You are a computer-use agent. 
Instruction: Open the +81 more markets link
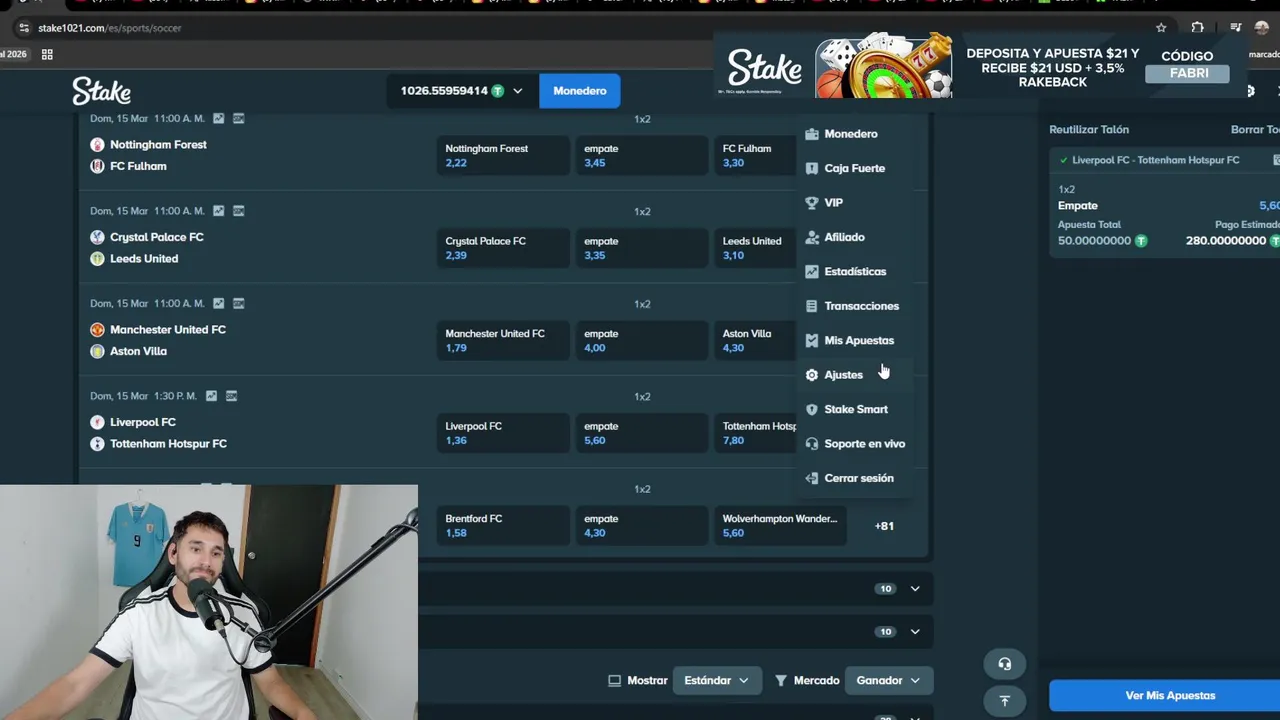point(884,526)
